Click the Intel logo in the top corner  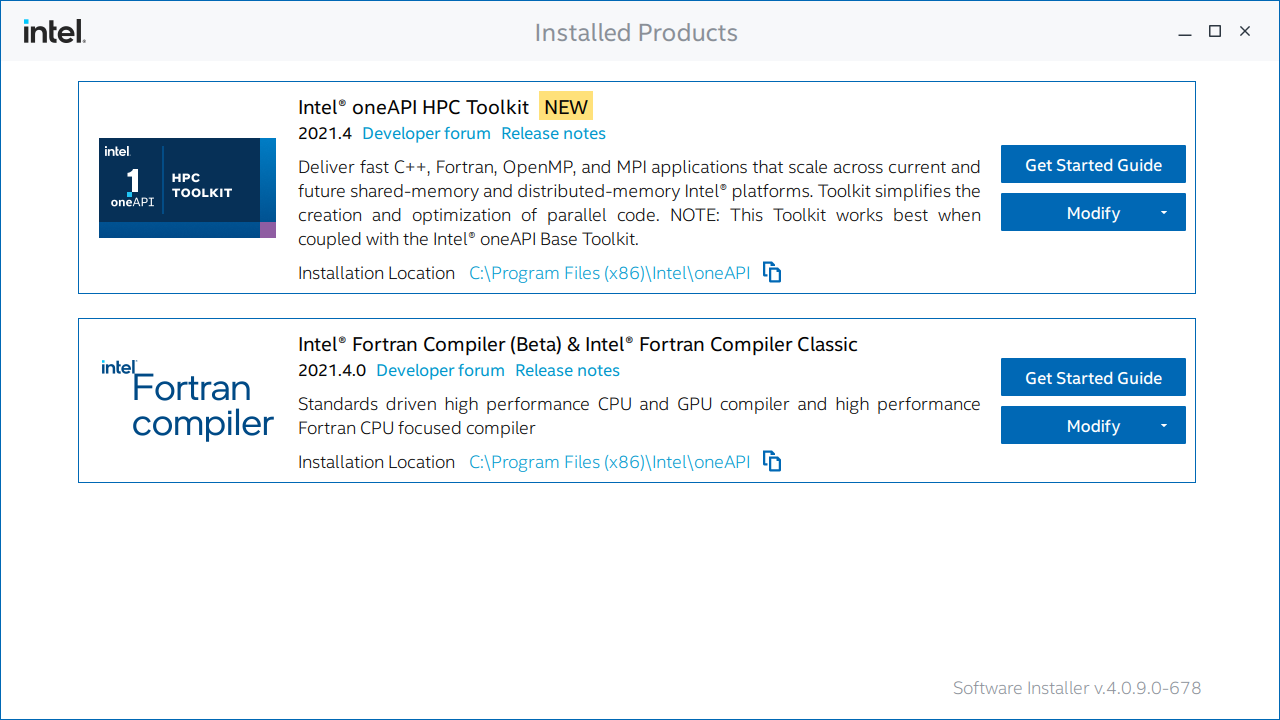[54, 31]
